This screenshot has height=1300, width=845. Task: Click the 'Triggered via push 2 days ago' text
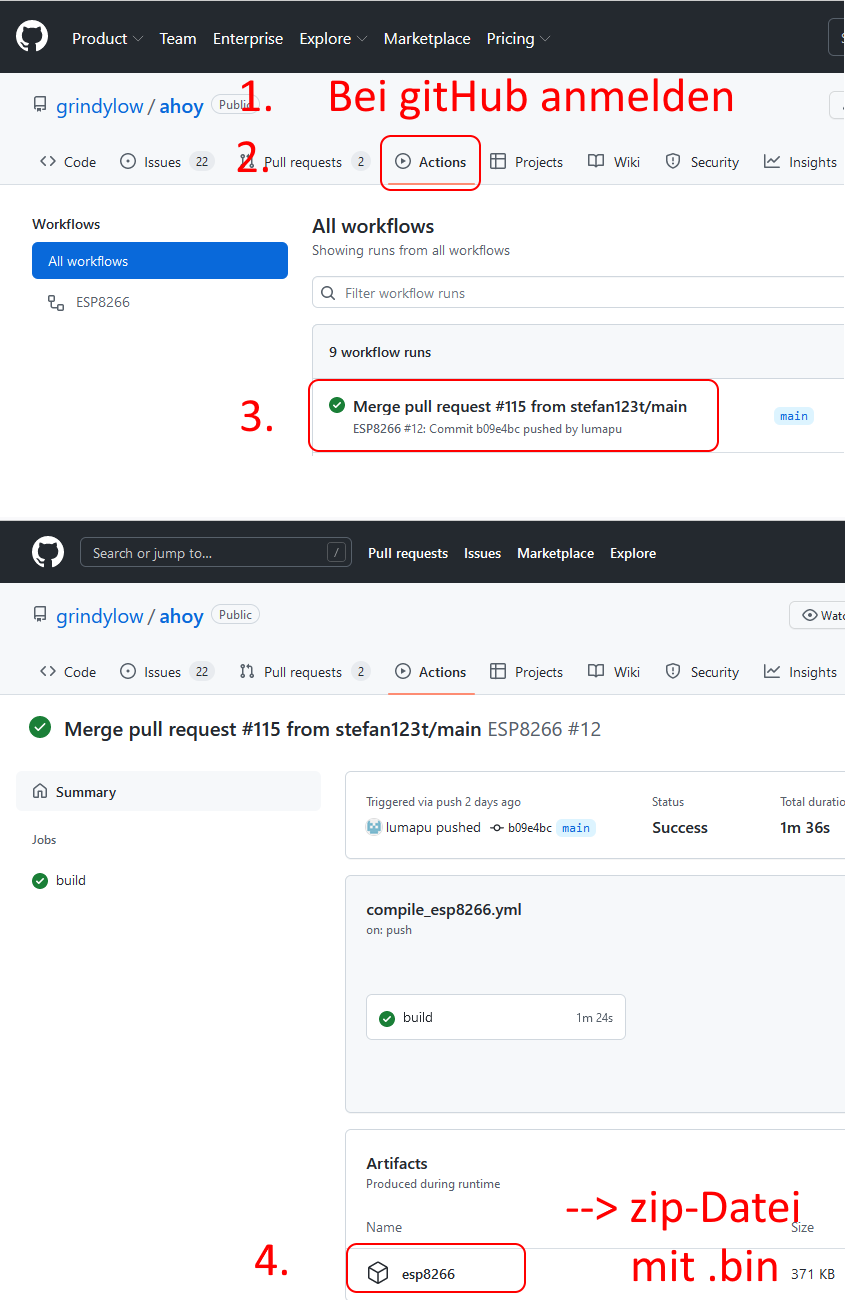pos(443,801)
